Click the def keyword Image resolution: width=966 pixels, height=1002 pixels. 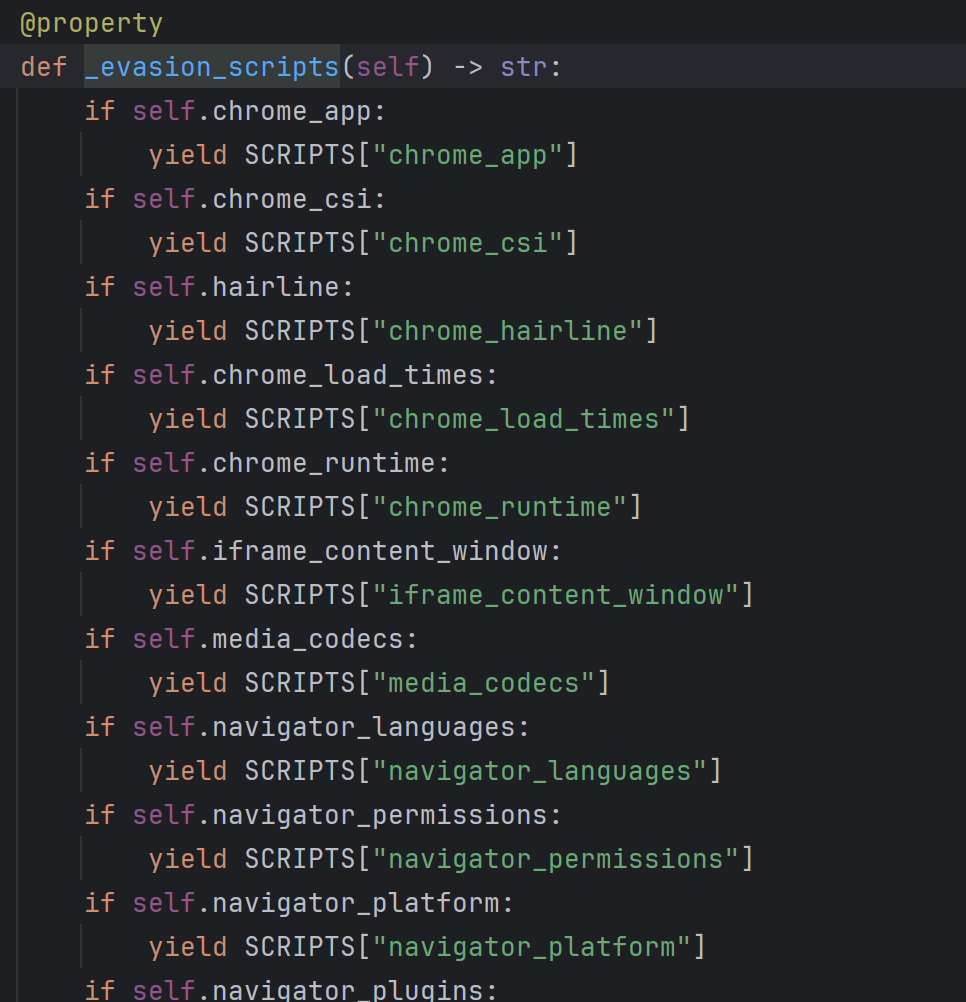44,67
